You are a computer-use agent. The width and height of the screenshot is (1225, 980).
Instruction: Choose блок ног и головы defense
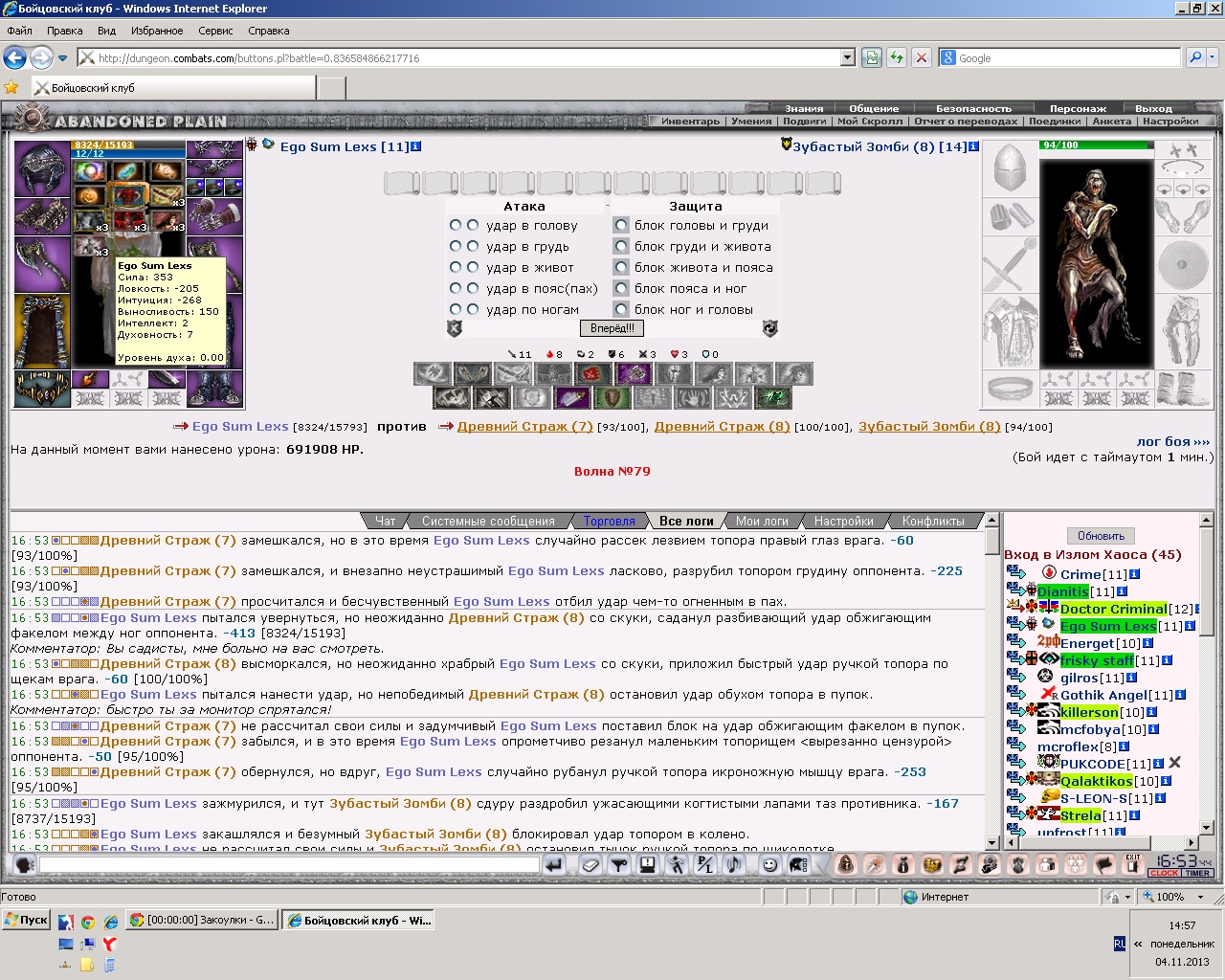(622, 309)
